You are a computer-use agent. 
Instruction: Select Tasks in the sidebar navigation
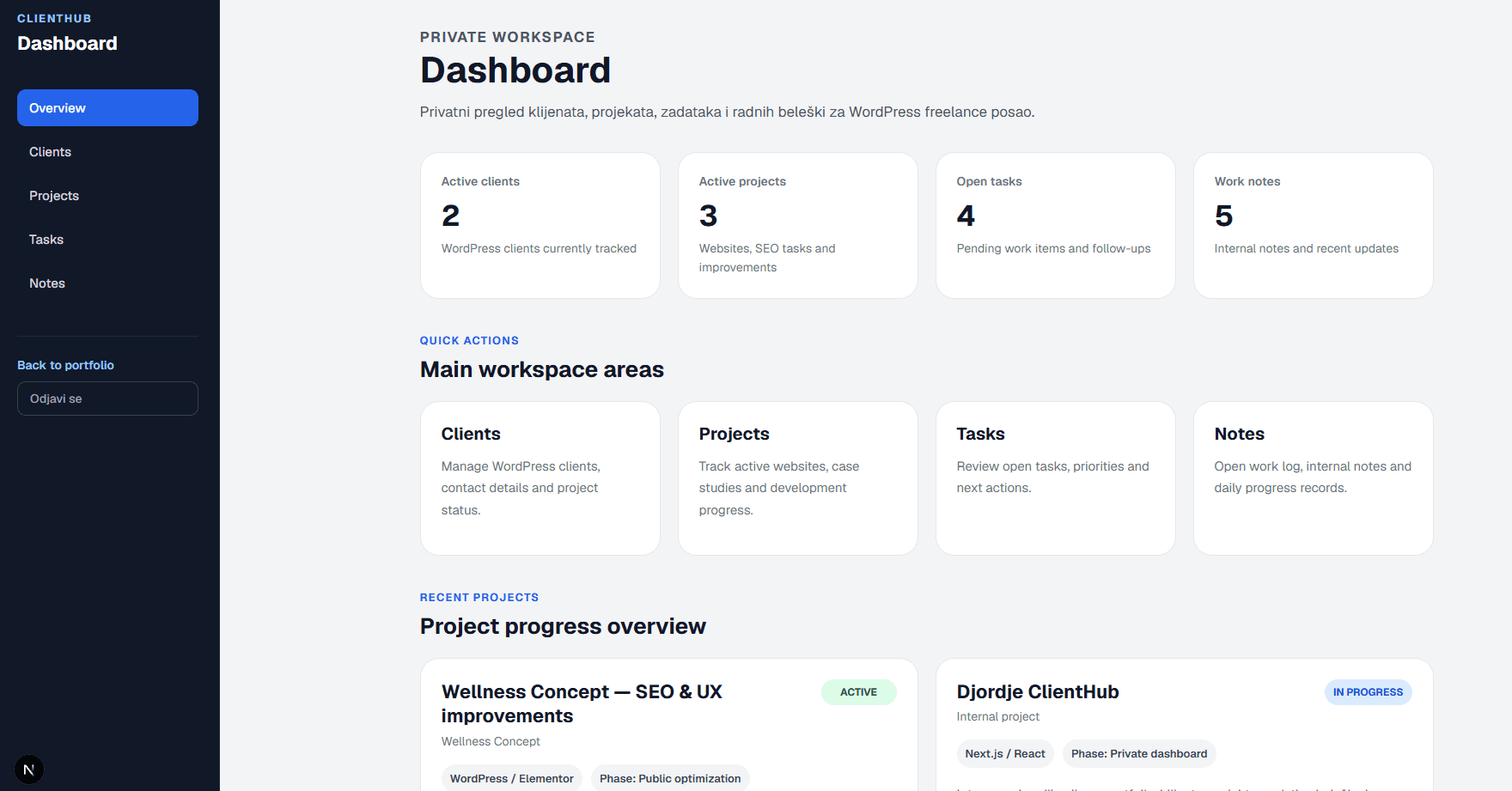[x=107, y=240]
